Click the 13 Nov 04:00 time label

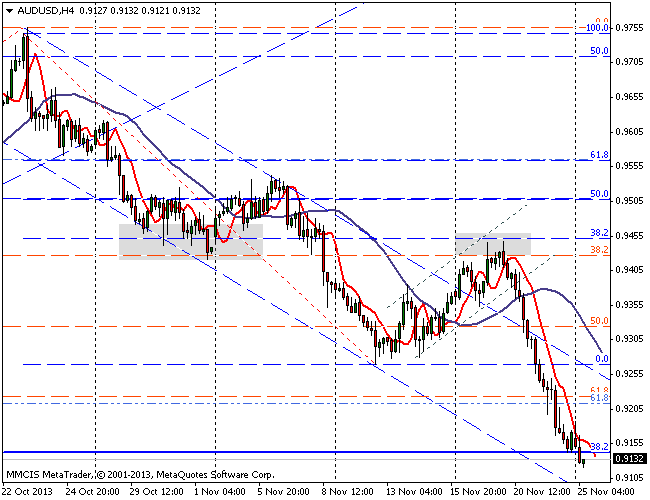(414, 492)
